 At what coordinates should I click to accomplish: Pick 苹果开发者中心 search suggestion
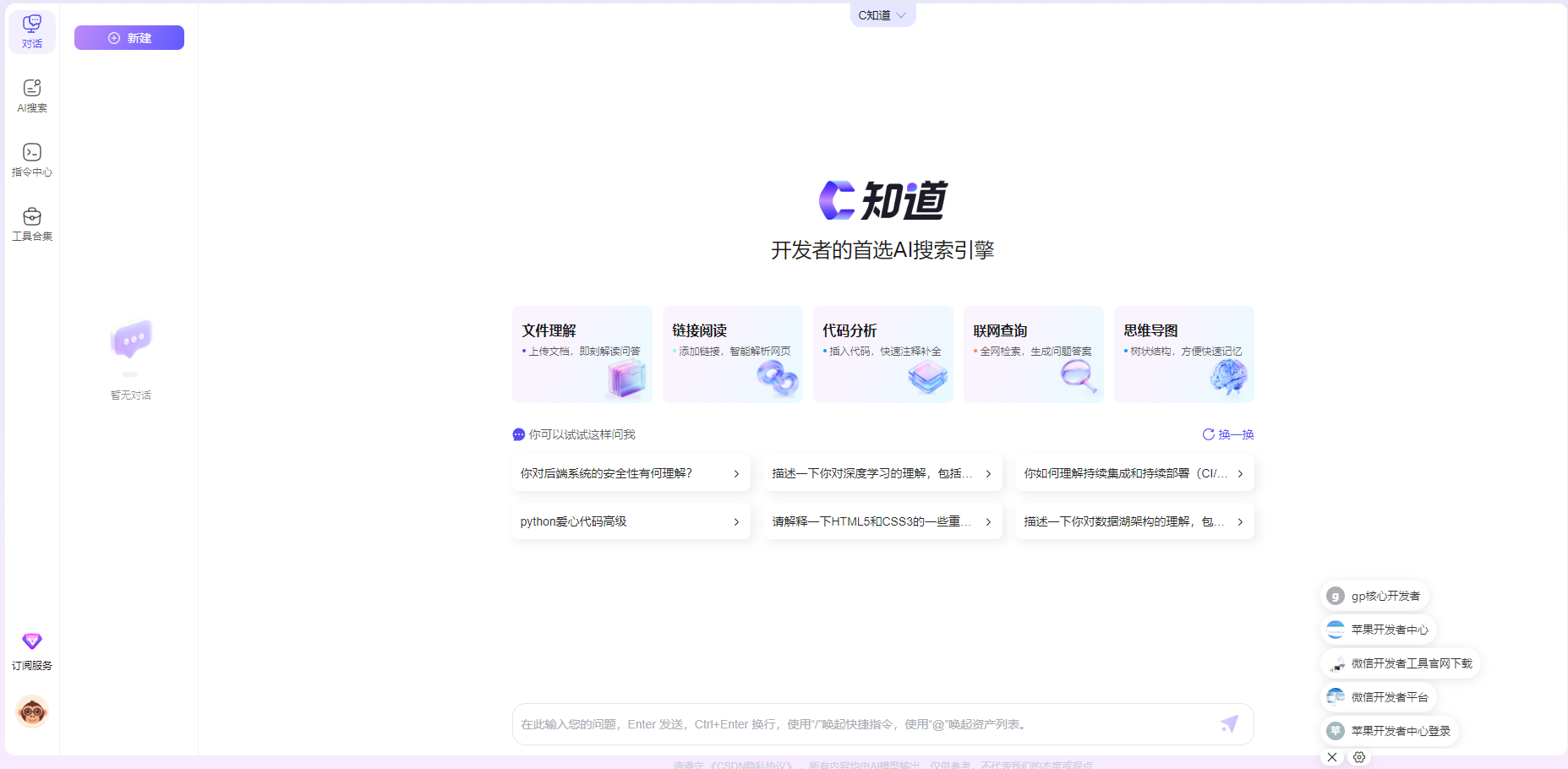(x=1379, y=630)
